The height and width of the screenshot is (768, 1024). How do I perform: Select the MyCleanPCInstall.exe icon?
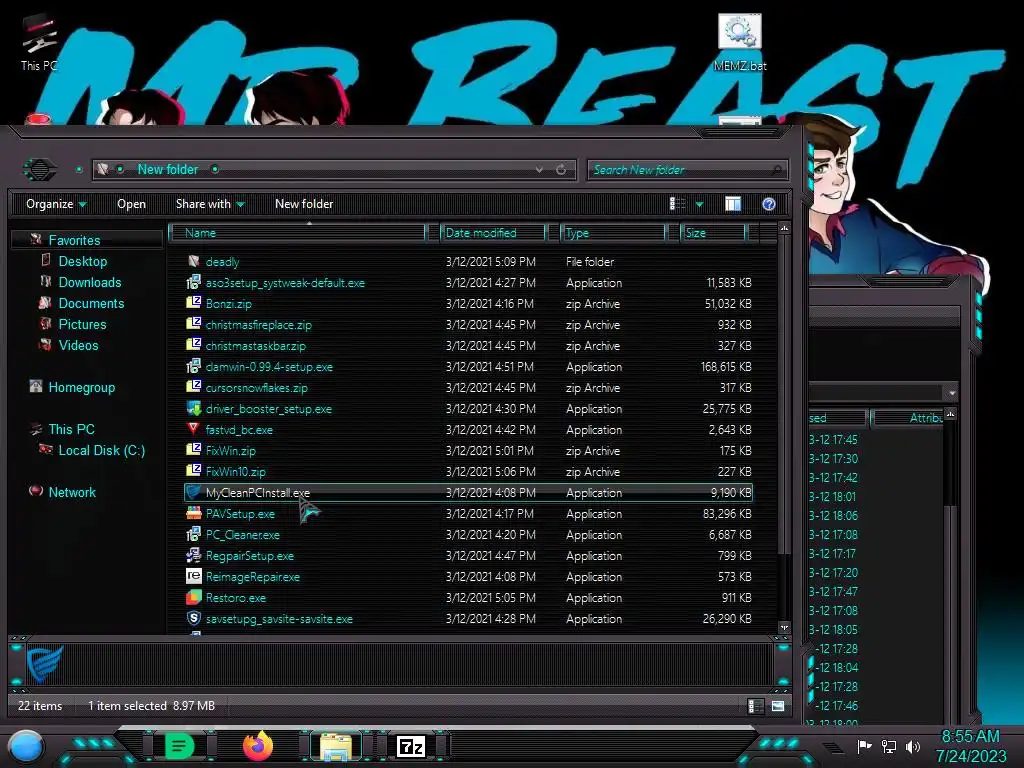[193, 492]
